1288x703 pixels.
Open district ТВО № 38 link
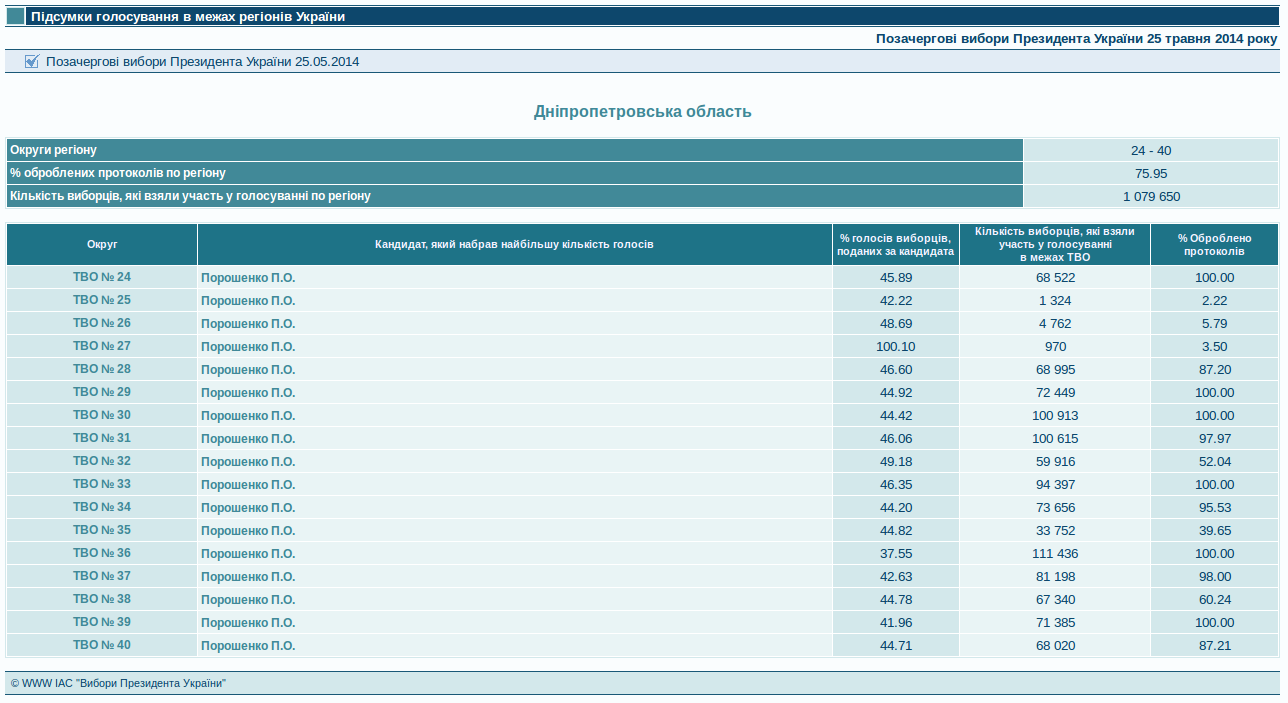tap(102, 599)
